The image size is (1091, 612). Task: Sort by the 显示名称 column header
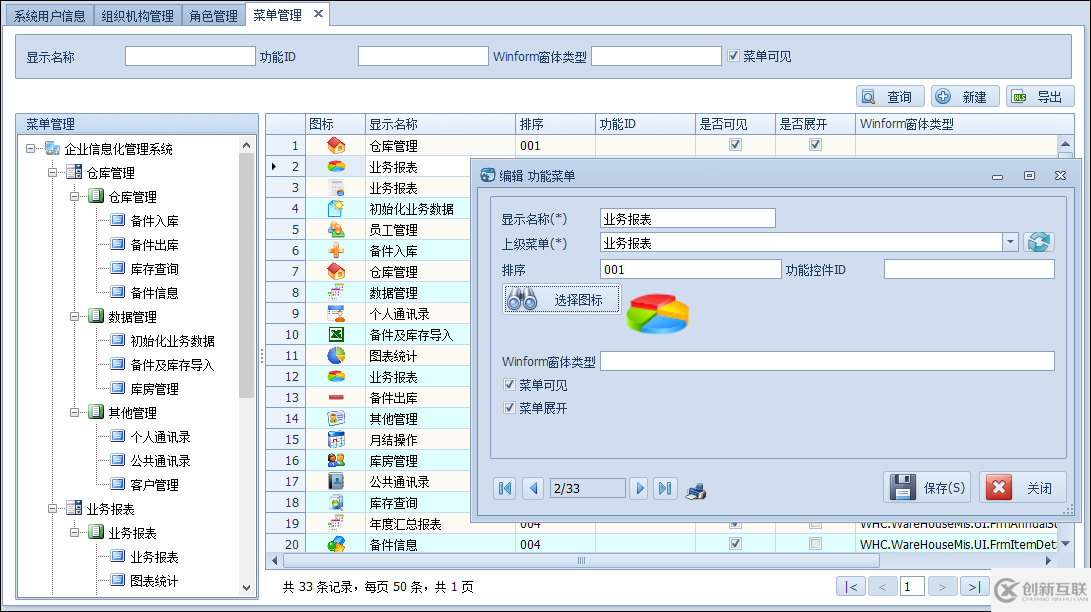click(x=440, y=124)
